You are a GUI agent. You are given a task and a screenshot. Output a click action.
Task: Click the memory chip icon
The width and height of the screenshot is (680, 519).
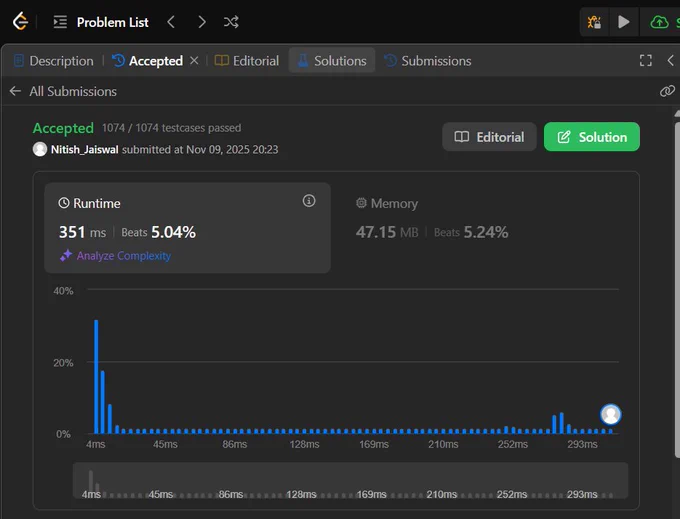361,203
